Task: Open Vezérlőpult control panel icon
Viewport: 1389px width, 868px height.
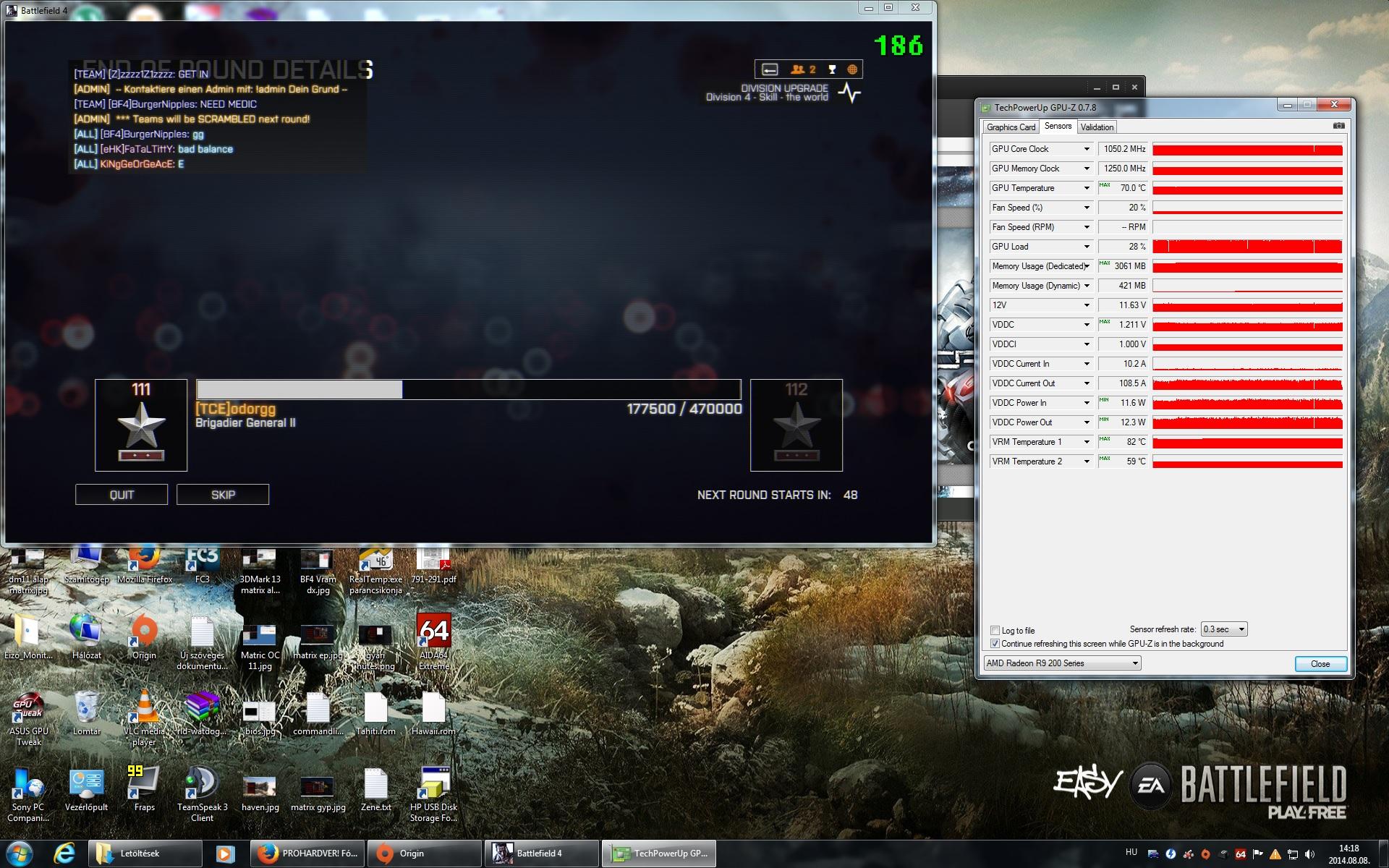Action: (x=86, y=790)
